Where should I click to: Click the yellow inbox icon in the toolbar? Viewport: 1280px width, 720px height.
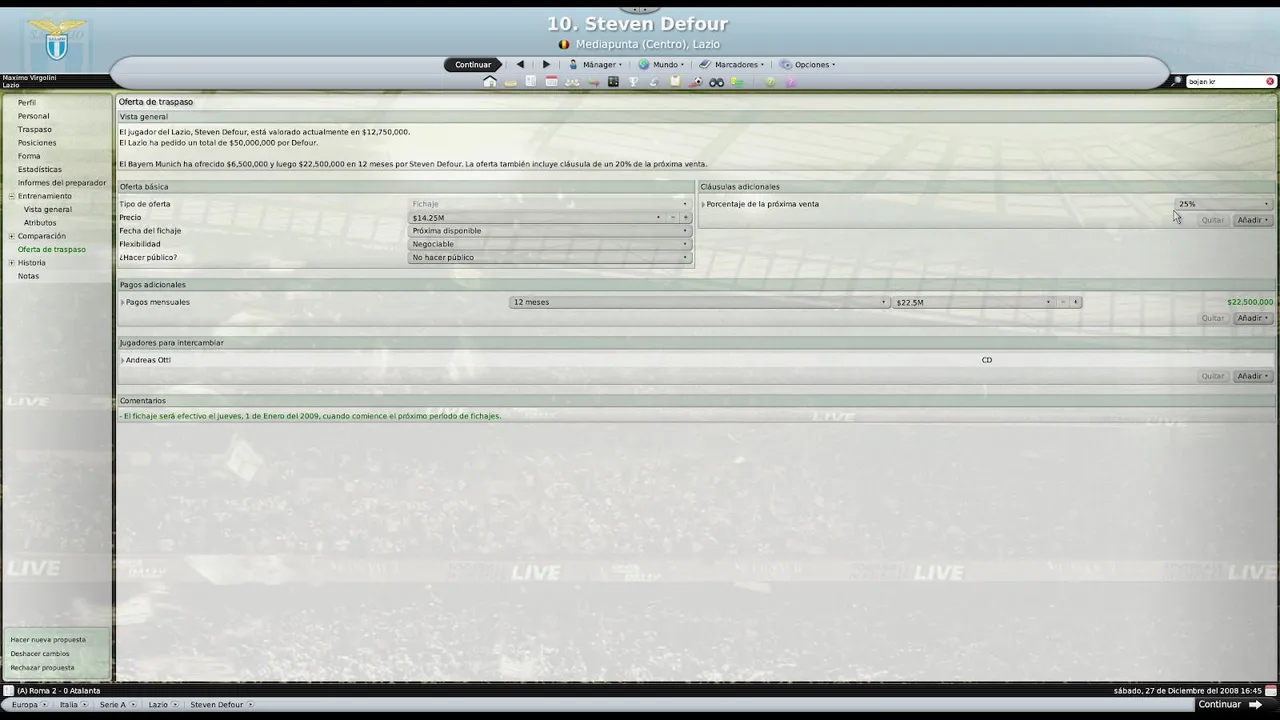click(510, 83)
